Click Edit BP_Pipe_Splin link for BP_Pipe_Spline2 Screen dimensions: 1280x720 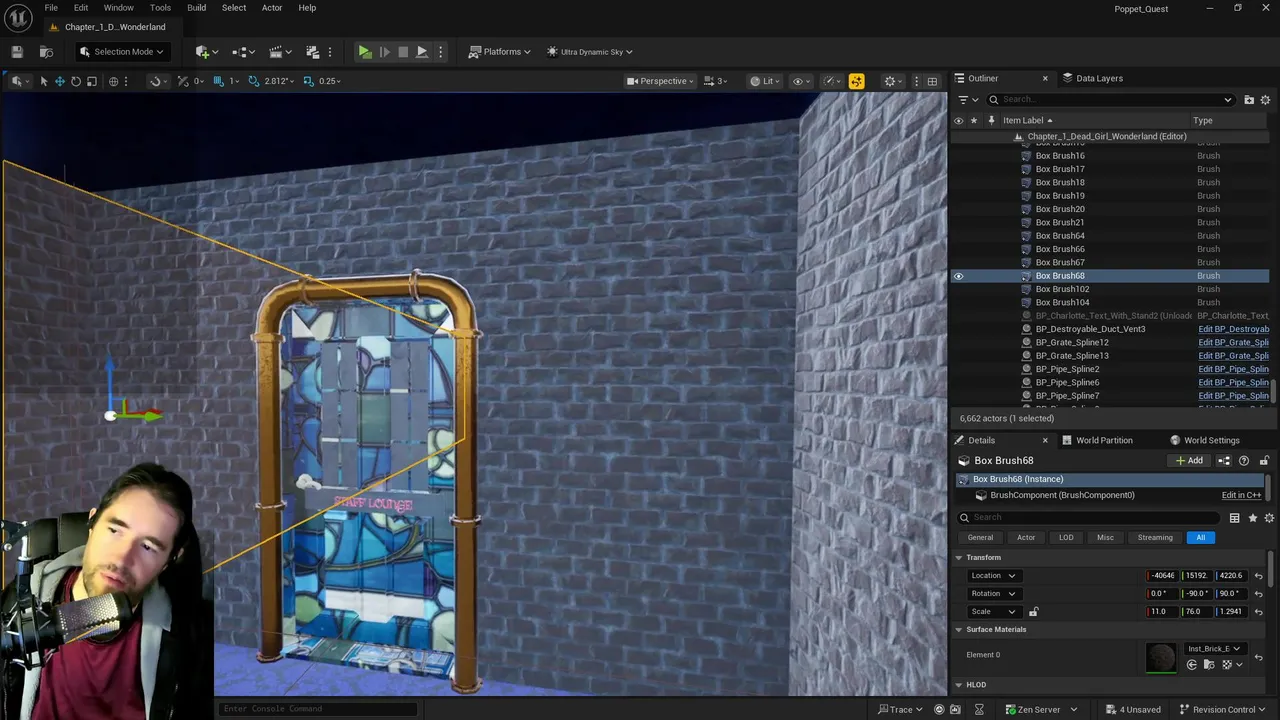[x=1233, y=369]
